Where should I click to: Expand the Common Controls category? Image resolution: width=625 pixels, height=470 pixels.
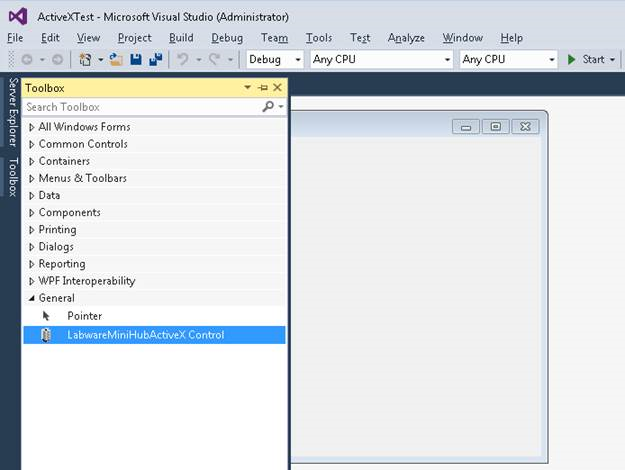pyautogui.click(x=32, y=144)
